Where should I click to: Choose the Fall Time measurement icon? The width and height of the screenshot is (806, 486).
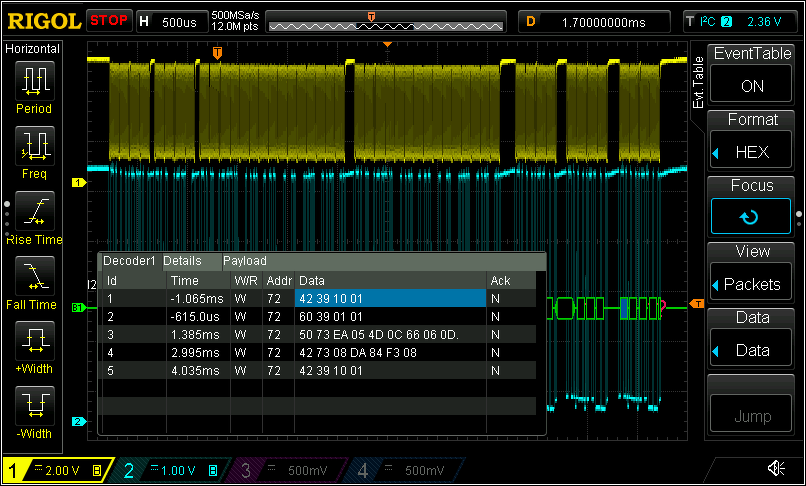point(35,275)
